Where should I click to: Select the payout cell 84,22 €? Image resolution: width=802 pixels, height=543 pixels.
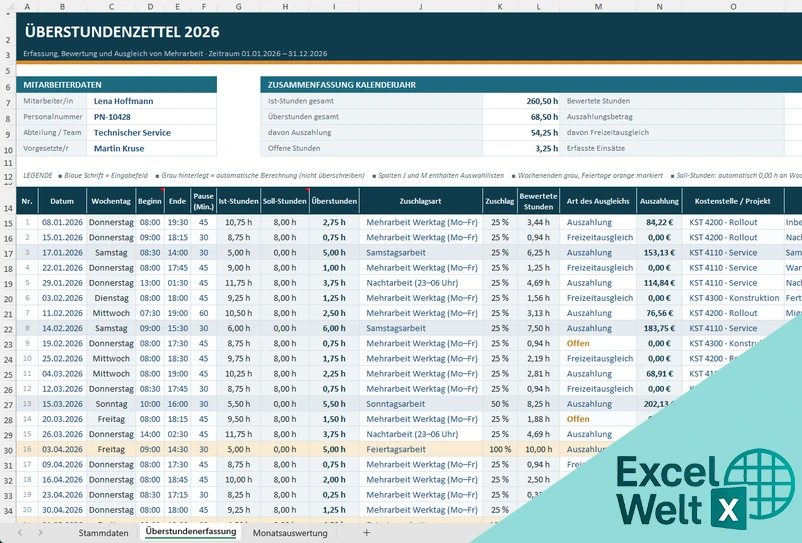pos(659,222)
